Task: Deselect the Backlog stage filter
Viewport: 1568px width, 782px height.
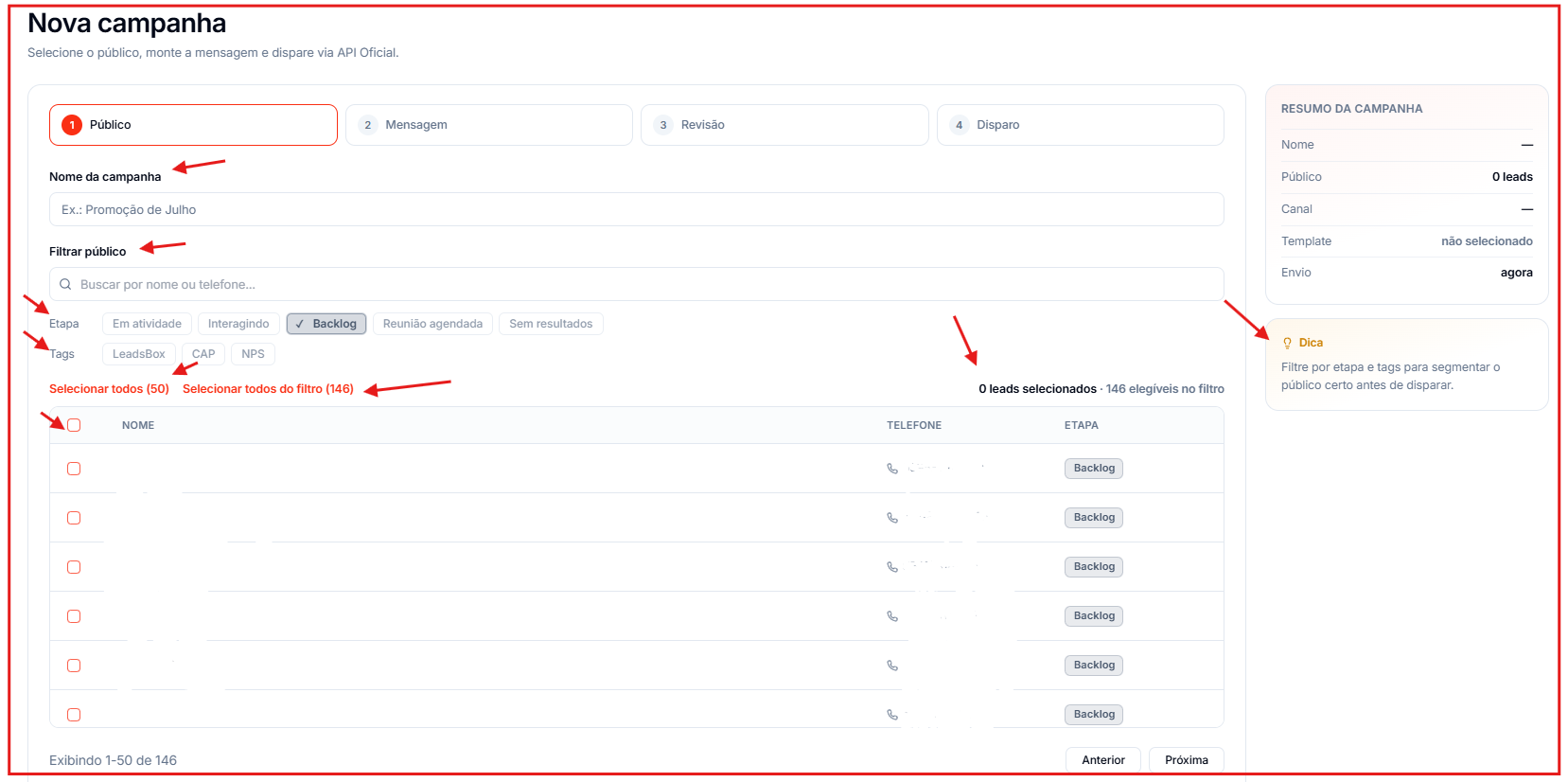Action: [x=326, y=324]
